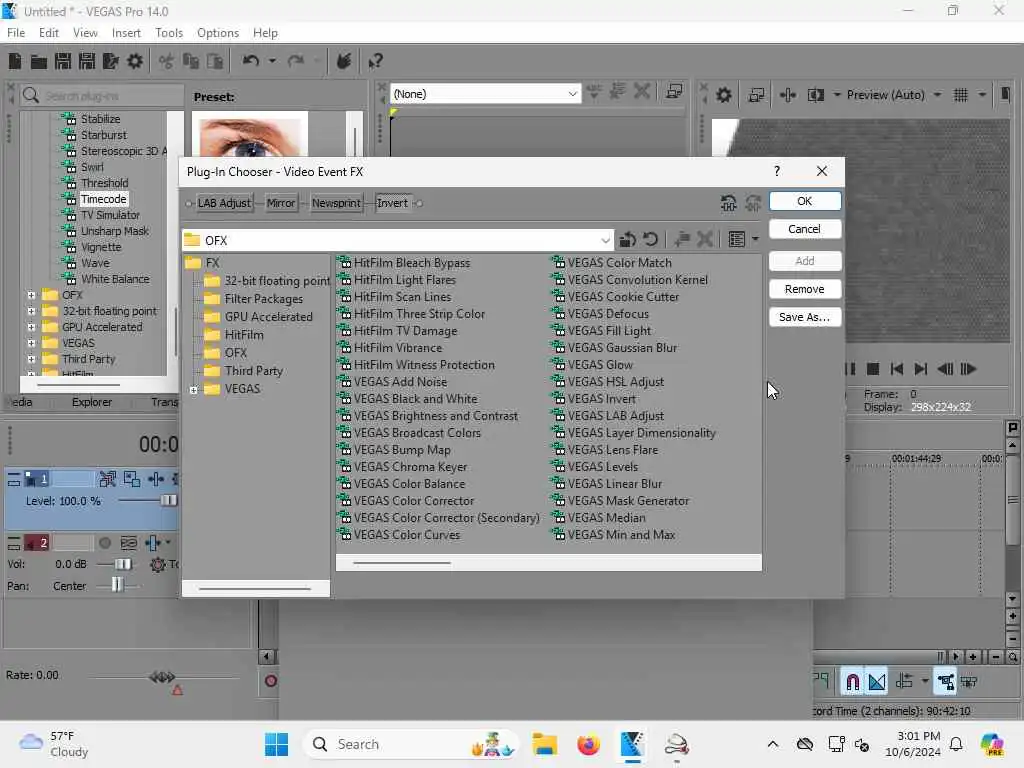
Task: Switch to the Explorer tab
Action: [x=91, y=402]
